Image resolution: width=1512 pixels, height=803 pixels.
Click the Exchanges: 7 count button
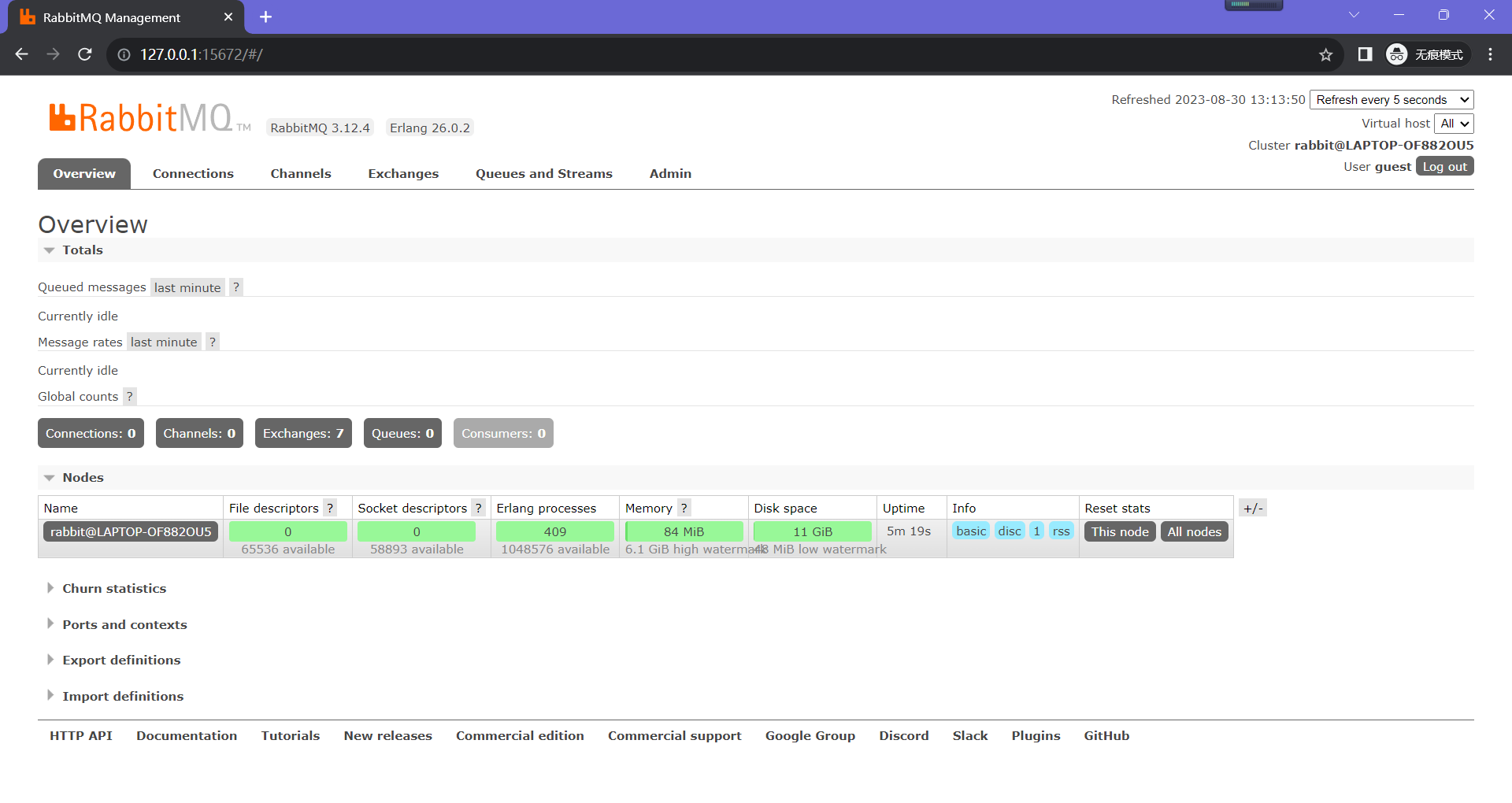303,433
